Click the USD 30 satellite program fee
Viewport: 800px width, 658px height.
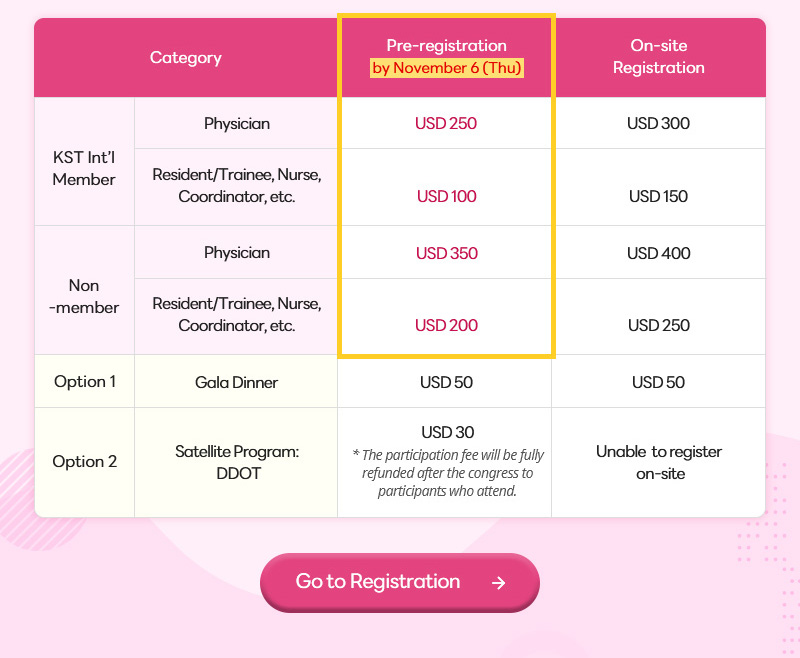pyautogui.click(x=447, y=433)
